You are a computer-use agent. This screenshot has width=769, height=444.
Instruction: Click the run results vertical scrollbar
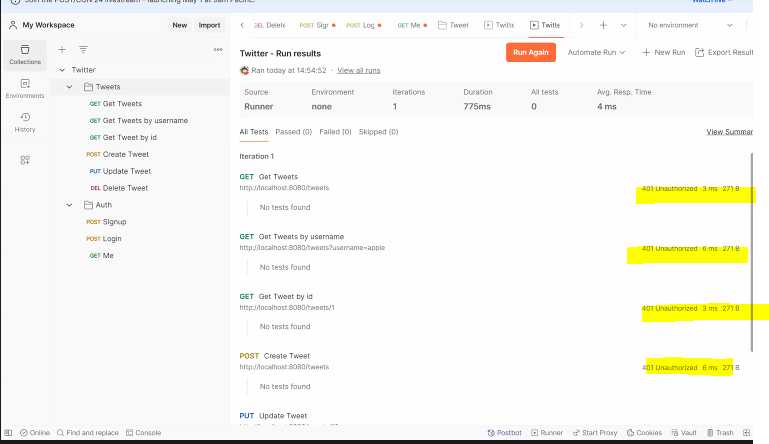pyautogui.click(x=751, y=252)
